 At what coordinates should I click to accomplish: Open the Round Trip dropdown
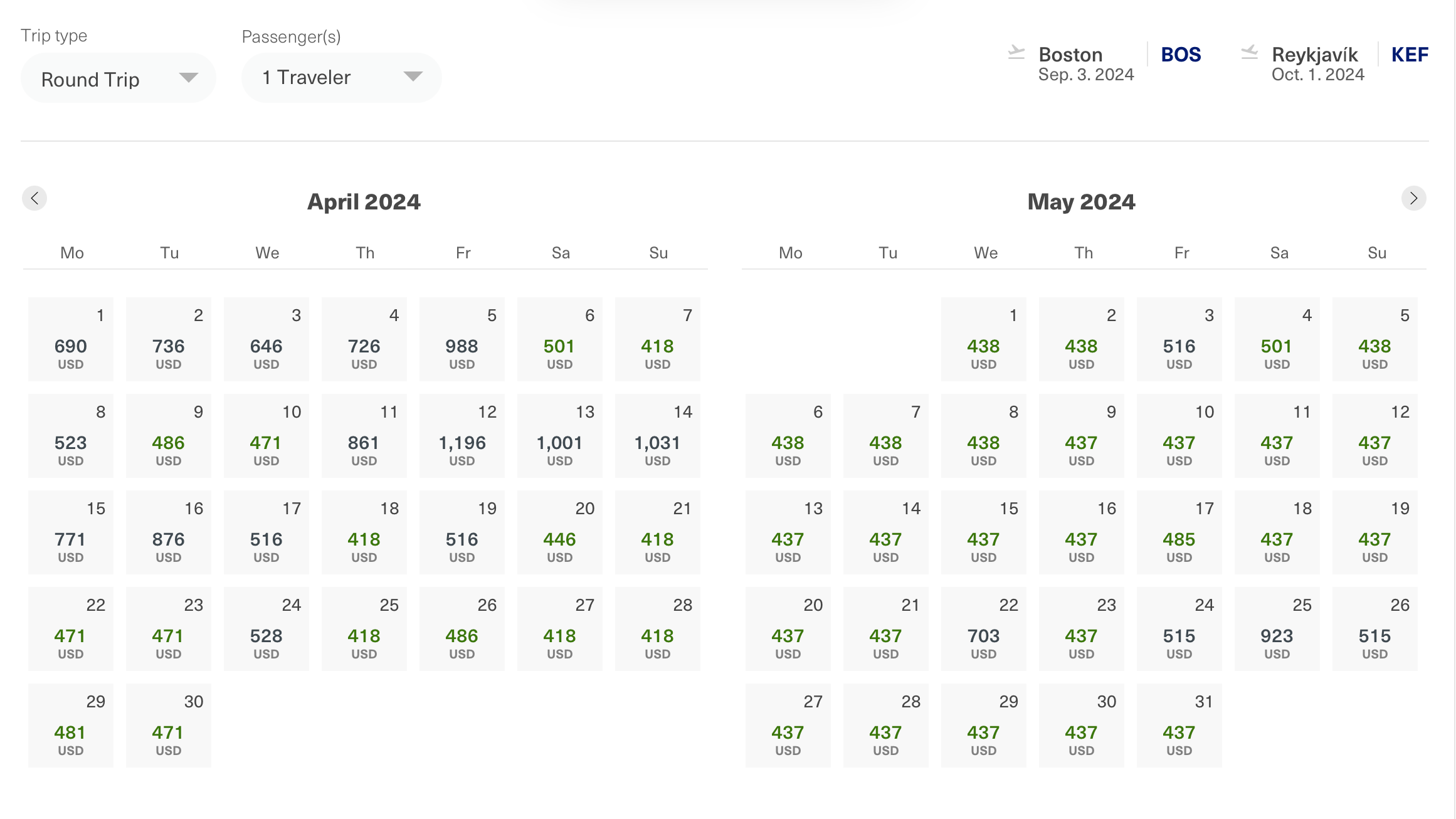[118, 78]
